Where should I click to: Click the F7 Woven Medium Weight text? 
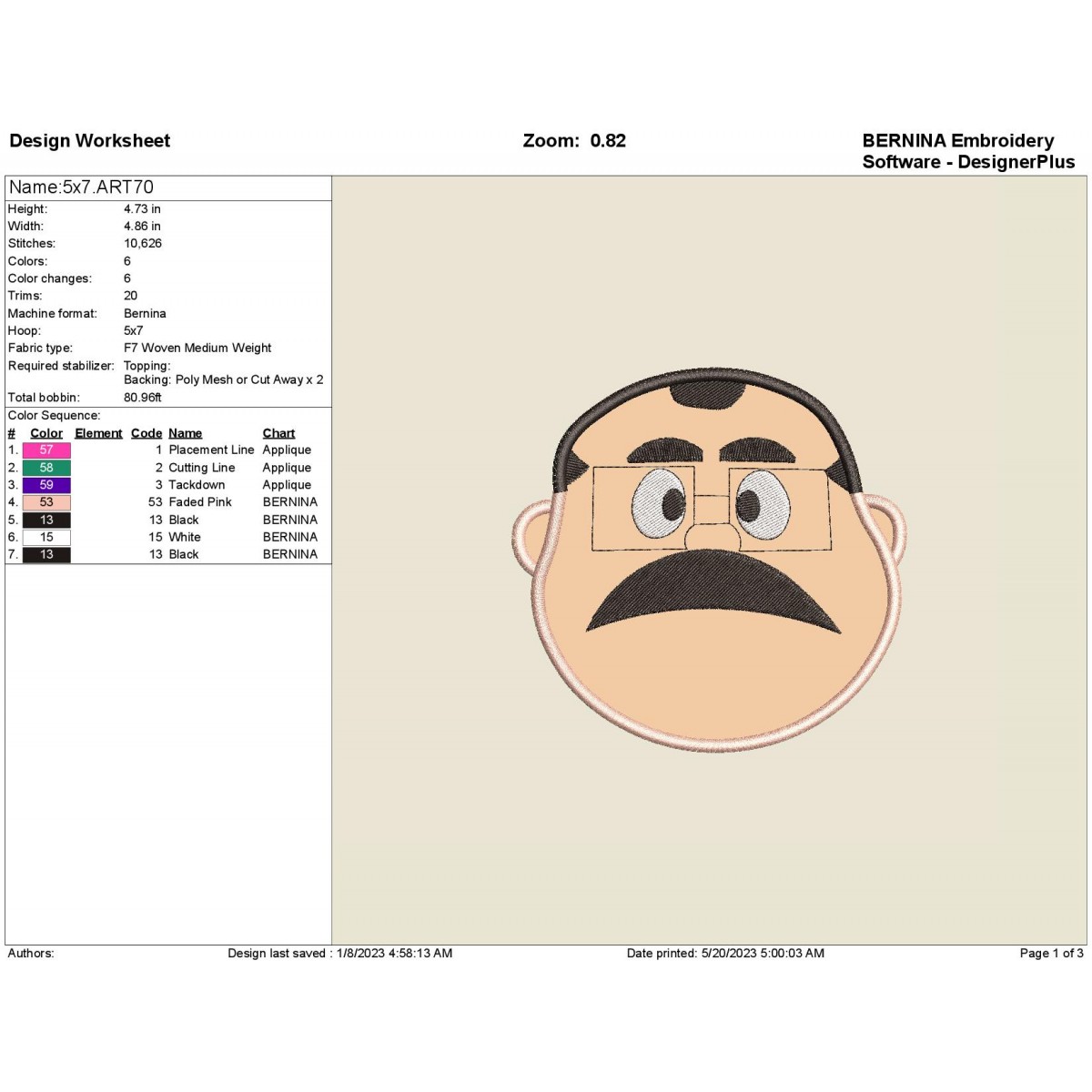(197, 348)
